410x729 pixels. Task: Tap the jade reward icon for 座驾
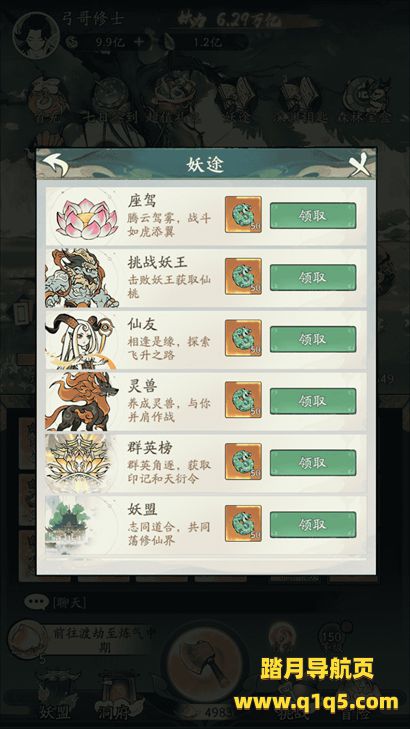coord(243,214)
